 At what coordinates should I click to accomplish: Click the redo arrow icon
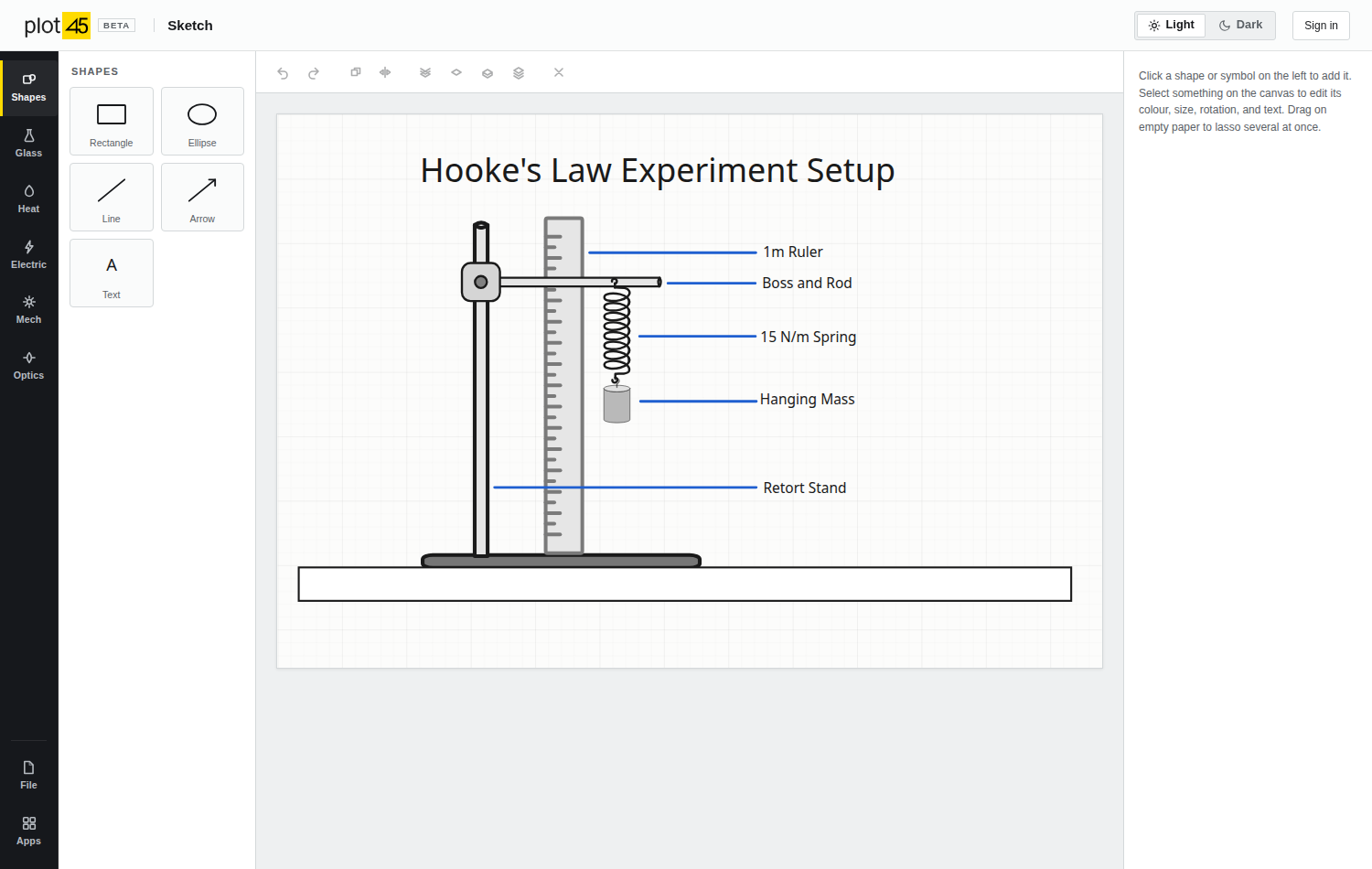click(x=314, y=73)
